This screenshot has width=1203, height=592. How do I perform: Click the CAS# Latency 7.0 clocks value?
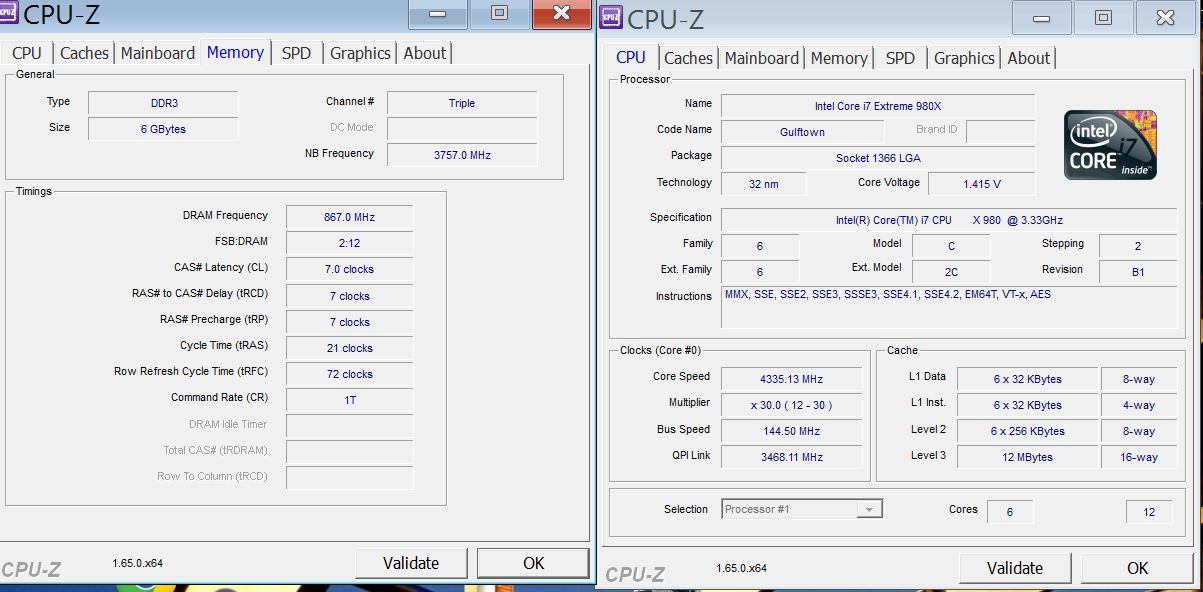tap(349, 269)
